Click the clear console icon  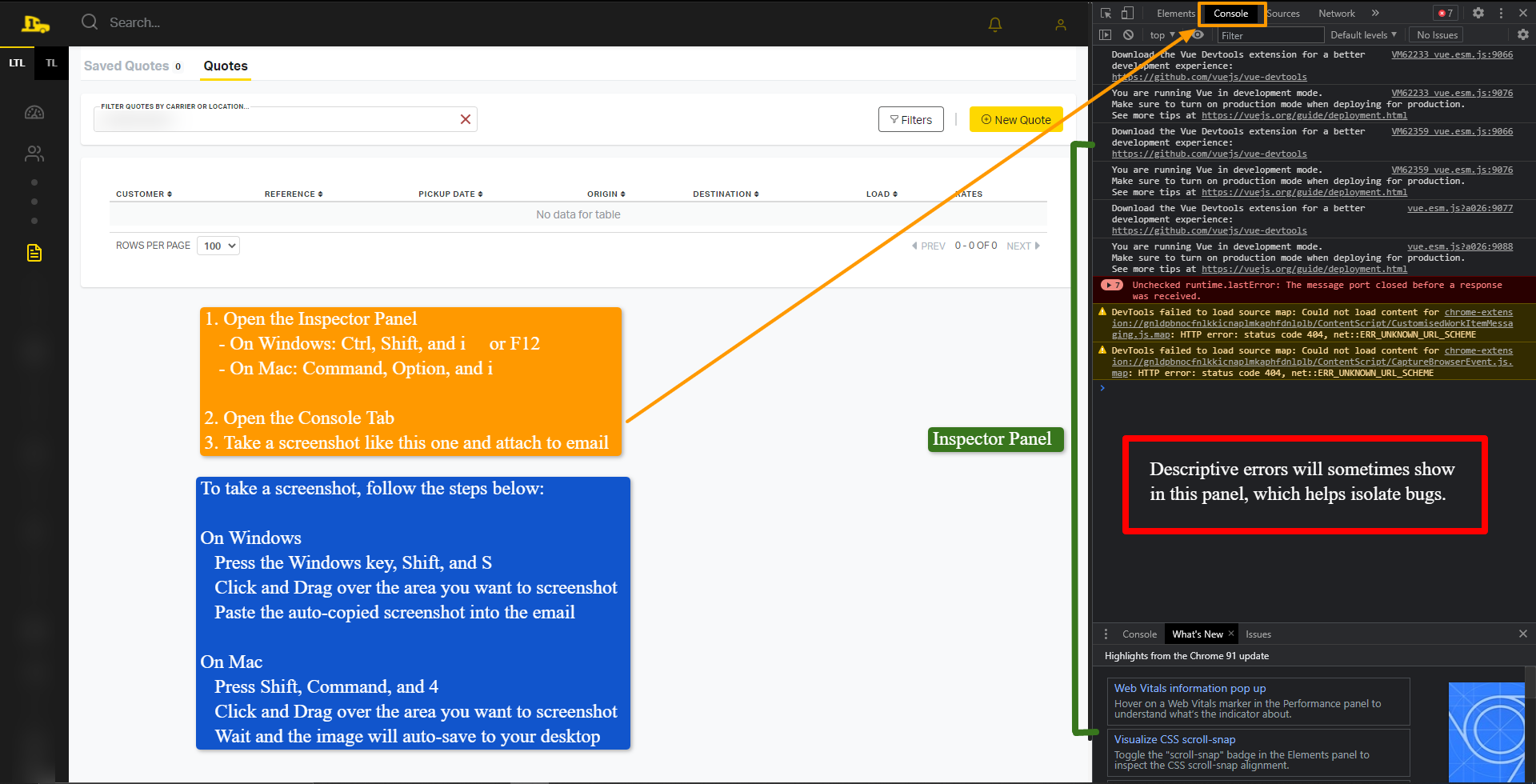point(1129,34)
